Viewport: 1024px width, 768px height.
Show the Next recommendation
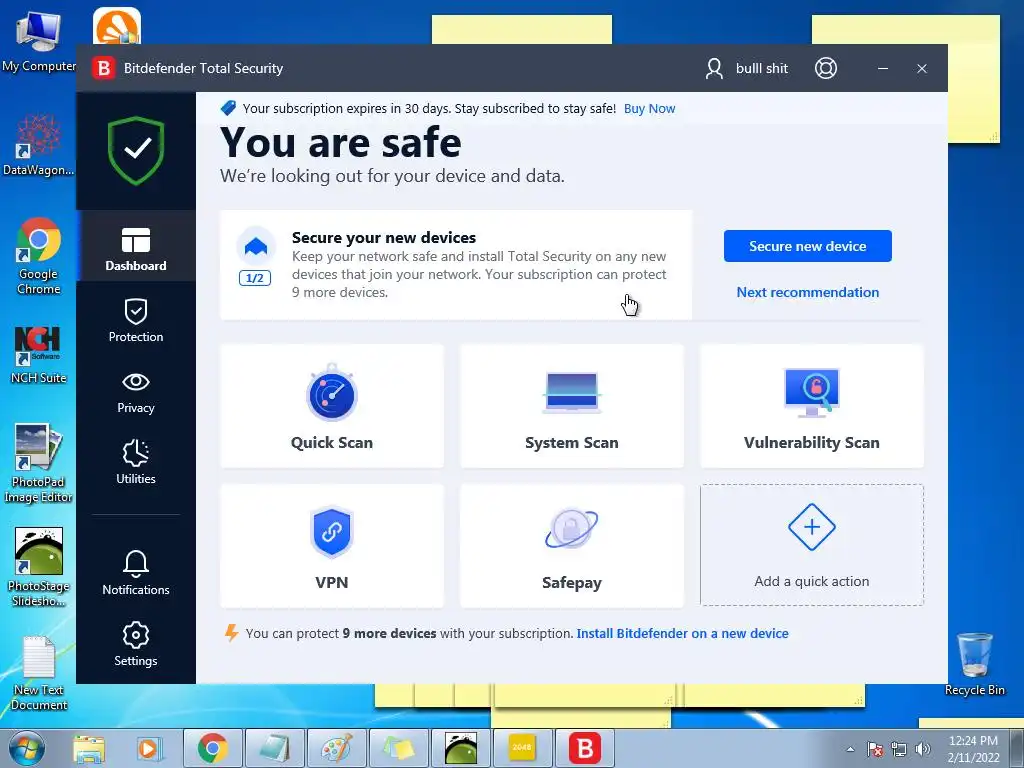point(807,292)
